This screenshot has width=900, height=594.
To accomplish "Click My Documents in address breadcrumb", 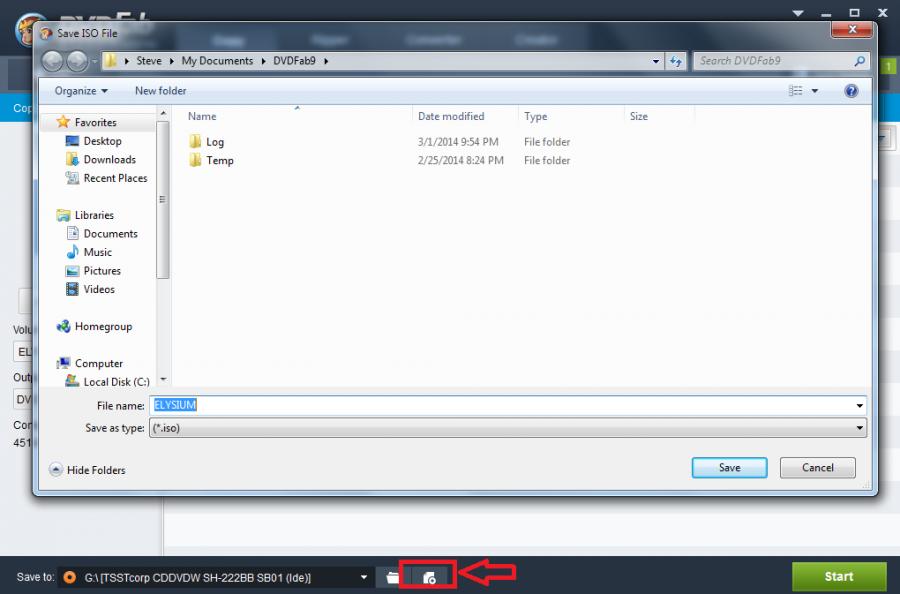I will click(217, 61).
